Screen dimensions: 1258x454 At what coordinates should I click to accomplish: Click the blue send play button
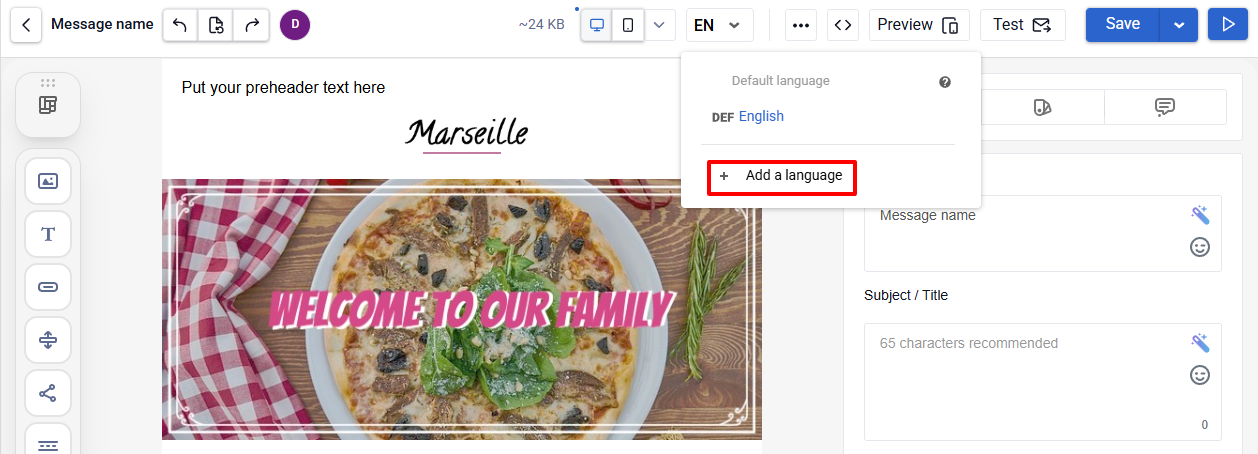click(x=1228, y=25)
